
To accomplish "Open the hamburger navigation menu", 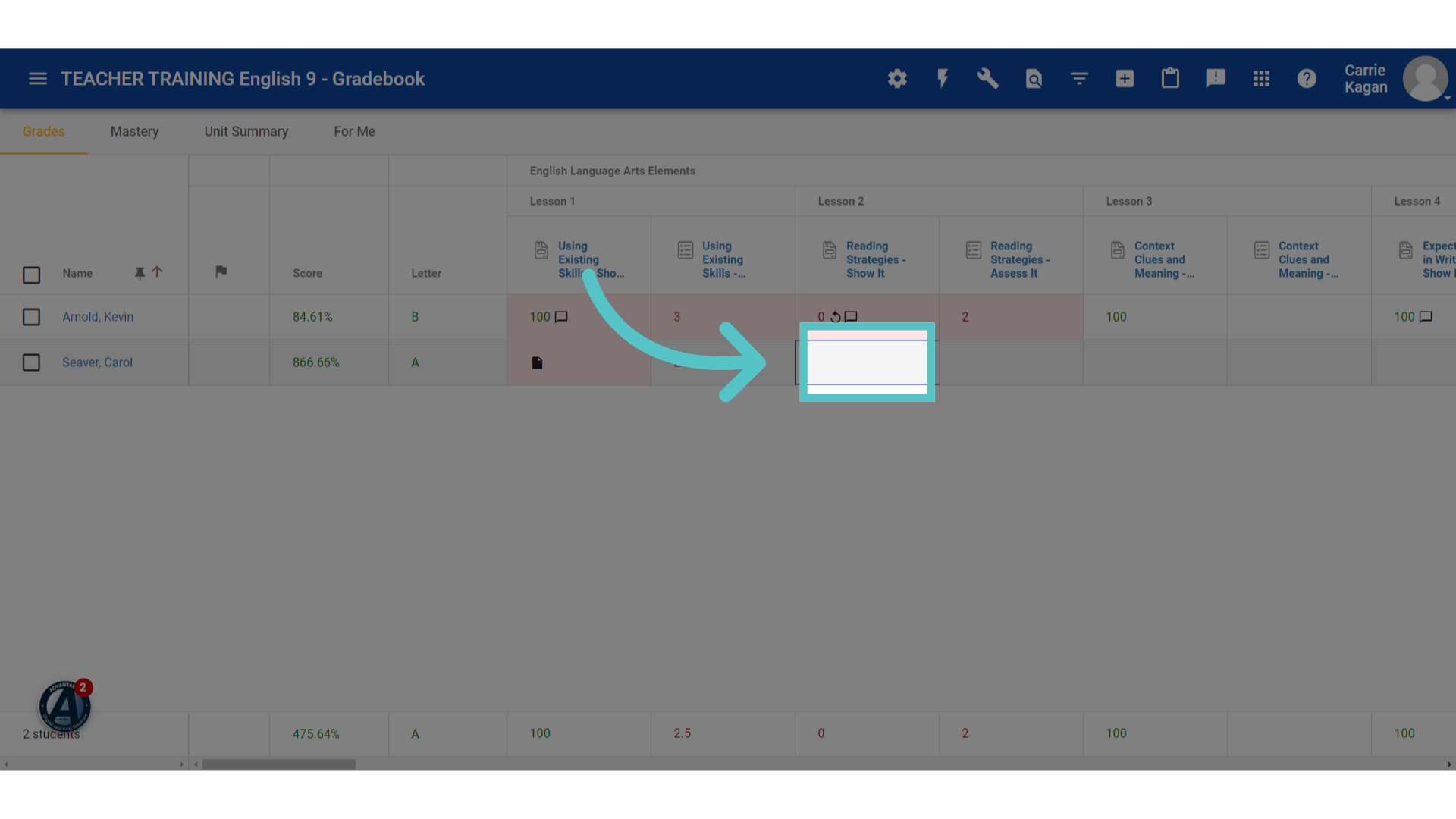I will coord(38,79).
